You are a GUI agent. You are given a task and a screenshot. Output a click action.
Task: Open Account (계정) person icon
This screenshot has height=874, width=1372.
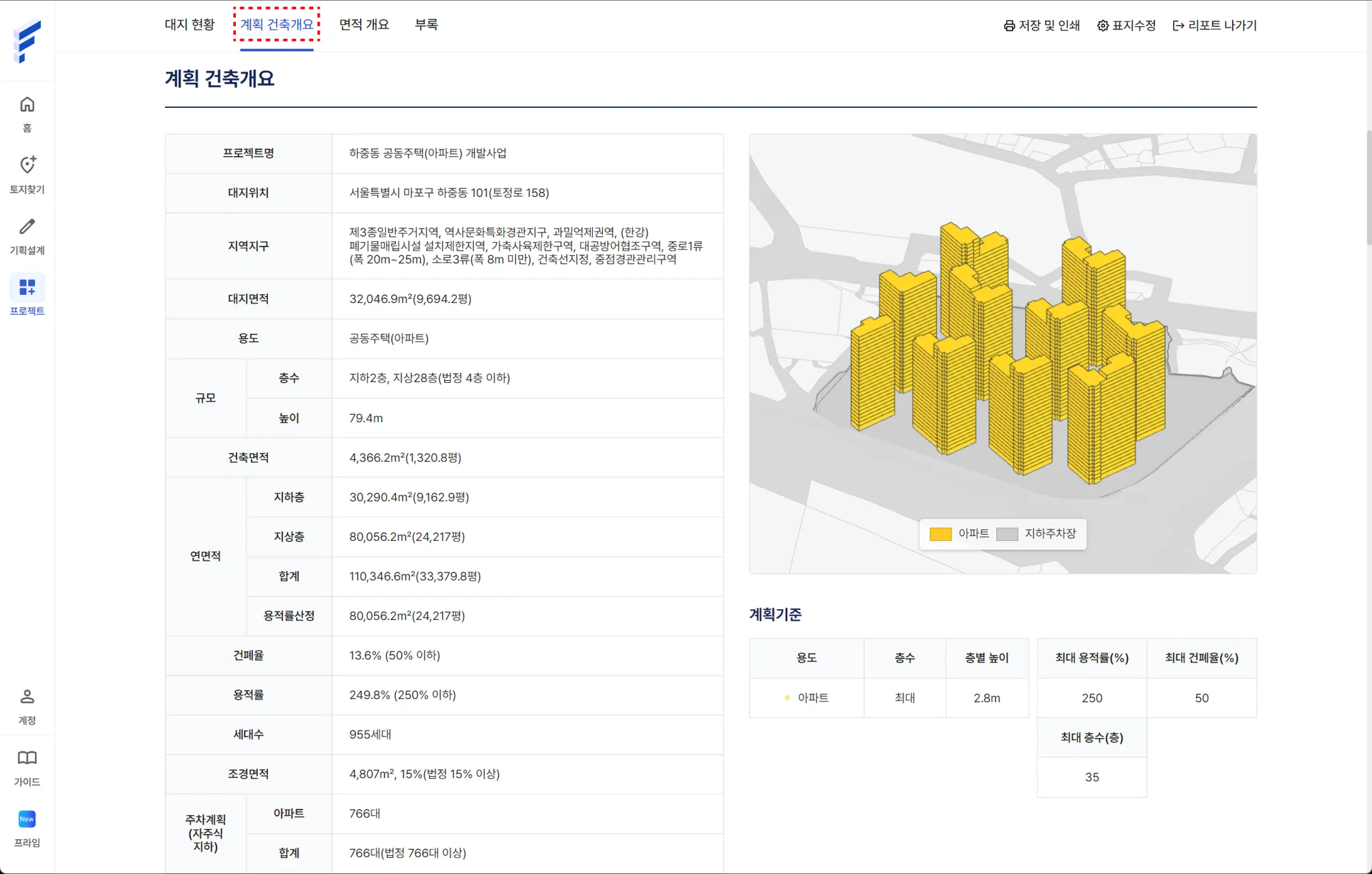tap(27, 697)
